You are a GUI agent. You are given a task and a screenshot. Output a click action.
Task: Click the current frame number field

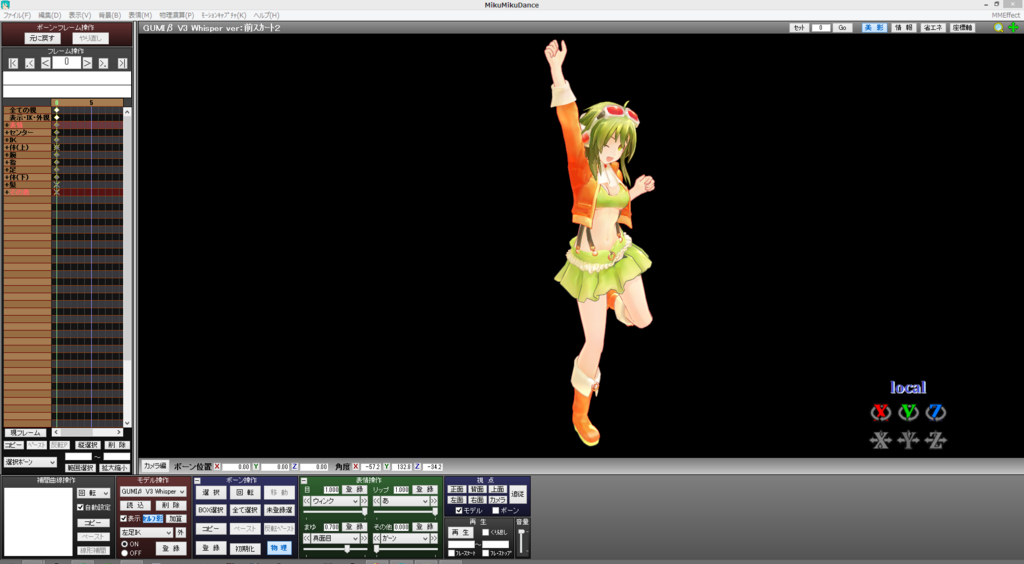point(67,63)
